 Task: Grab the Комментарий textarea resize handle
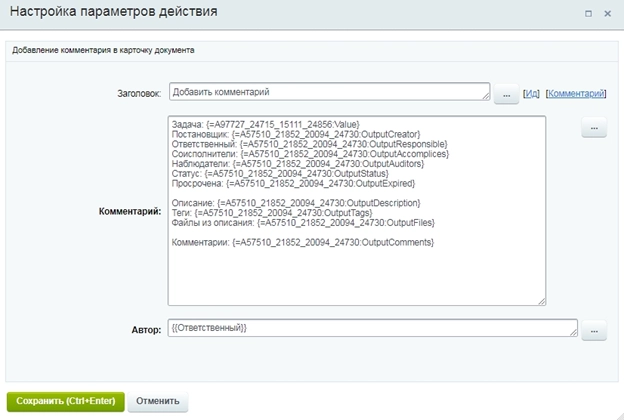(541, 300)
